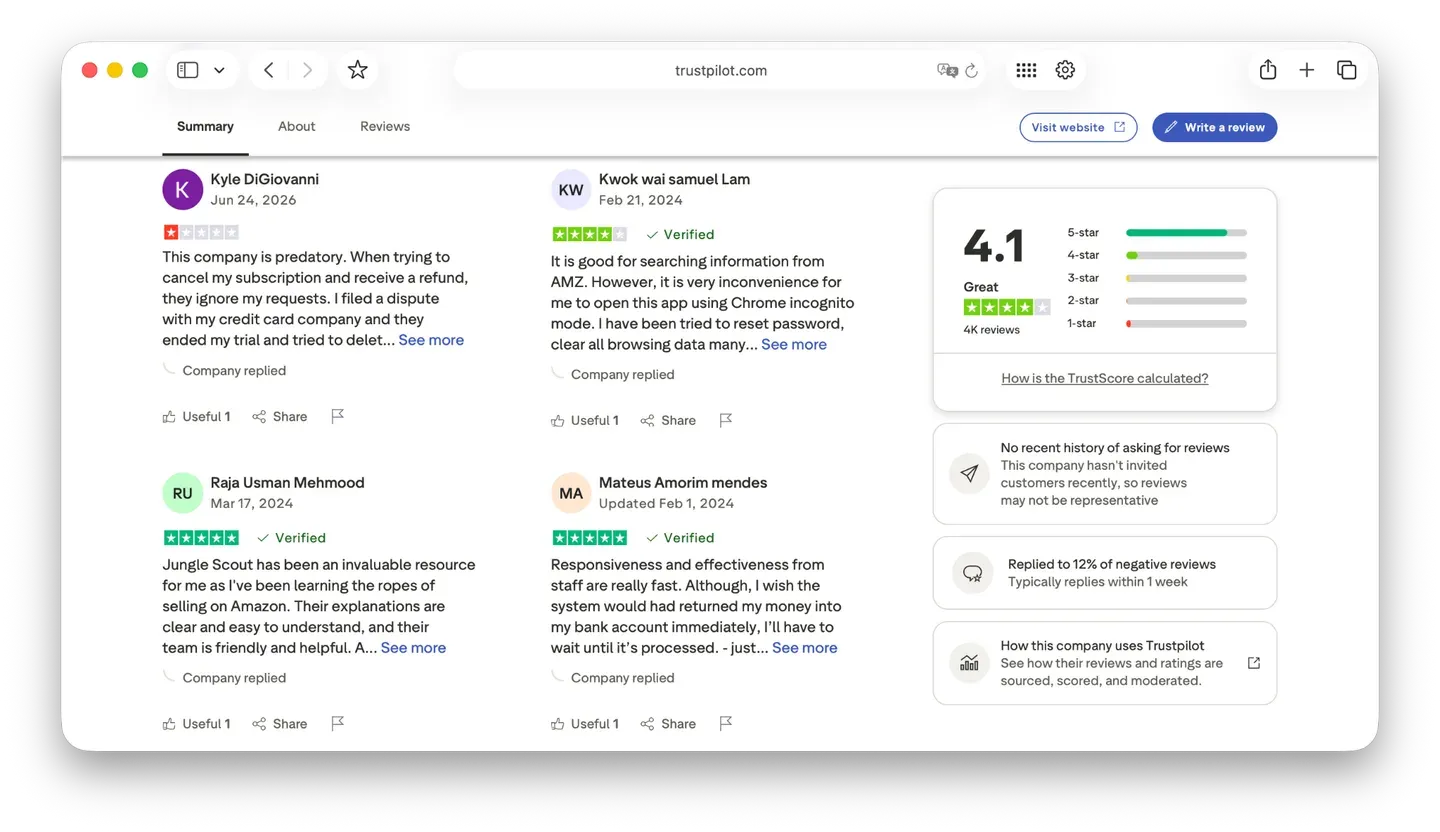Click the share icon in toolbar
The image size is (1440, 832).
(x=1268, y=70)
